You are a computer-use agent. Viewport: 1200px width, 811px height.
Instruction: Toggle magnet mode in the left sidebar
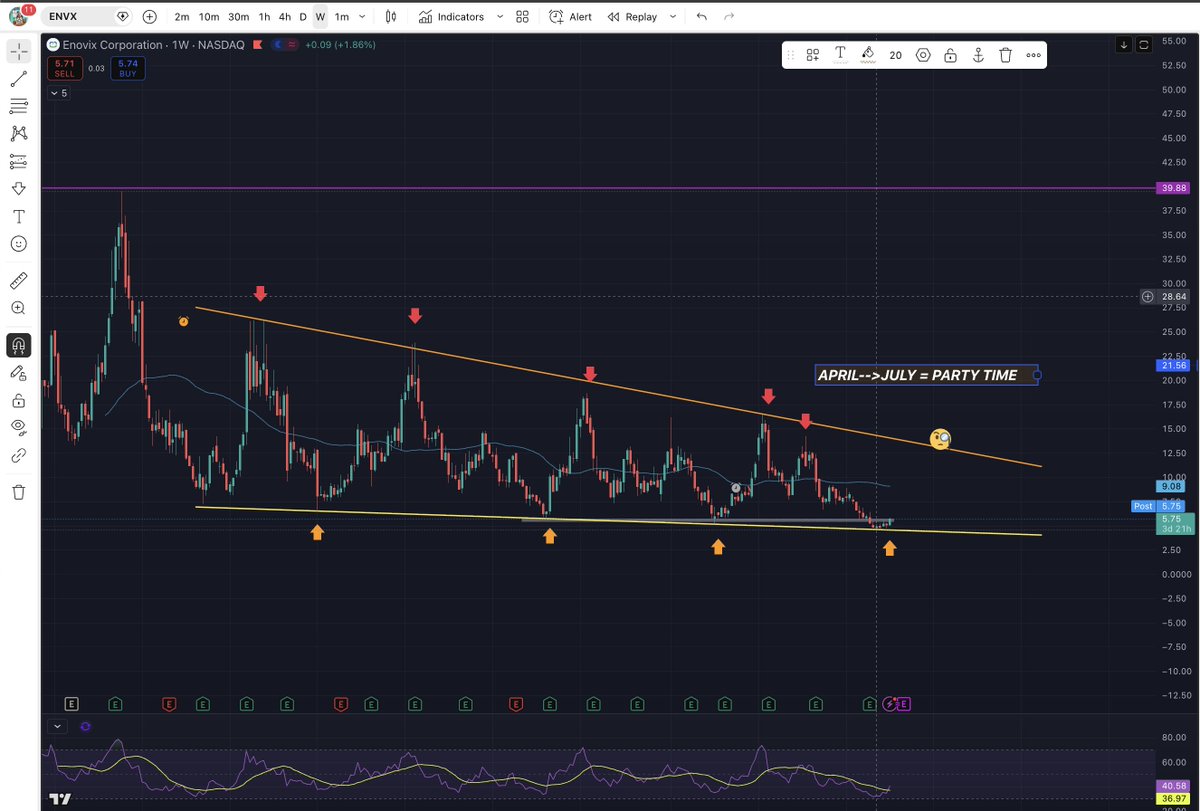(x=18, y=345)
